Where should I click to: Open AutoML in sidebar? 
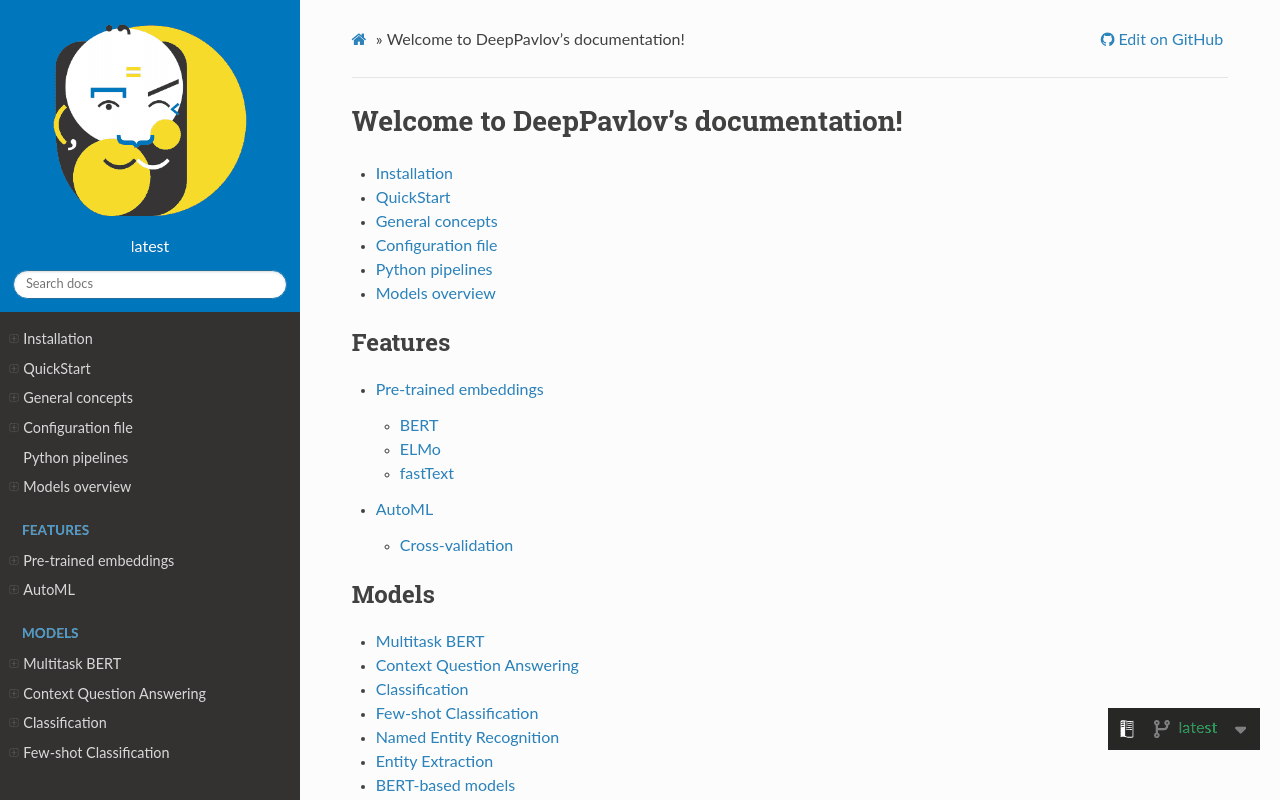(49, 590)
